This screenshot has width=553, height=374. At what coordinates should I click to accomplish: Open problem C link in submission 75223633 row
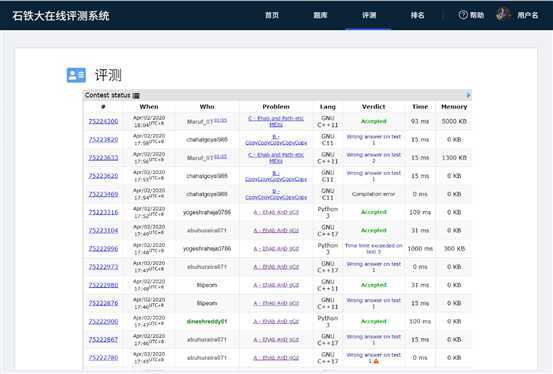[276, 158]
